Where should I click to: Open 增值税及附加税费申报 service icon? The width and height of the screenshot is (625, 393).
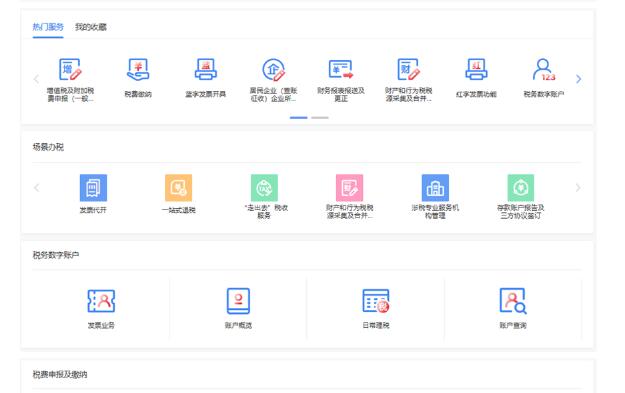pos(70,69)
